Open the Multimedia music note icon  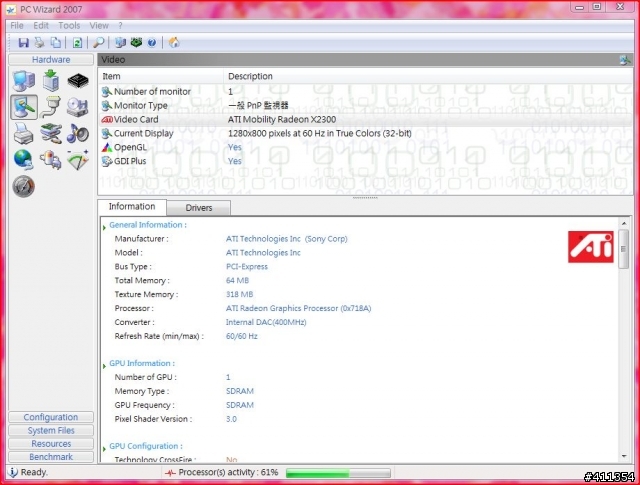pyautogui.click(x=78, y=133)
